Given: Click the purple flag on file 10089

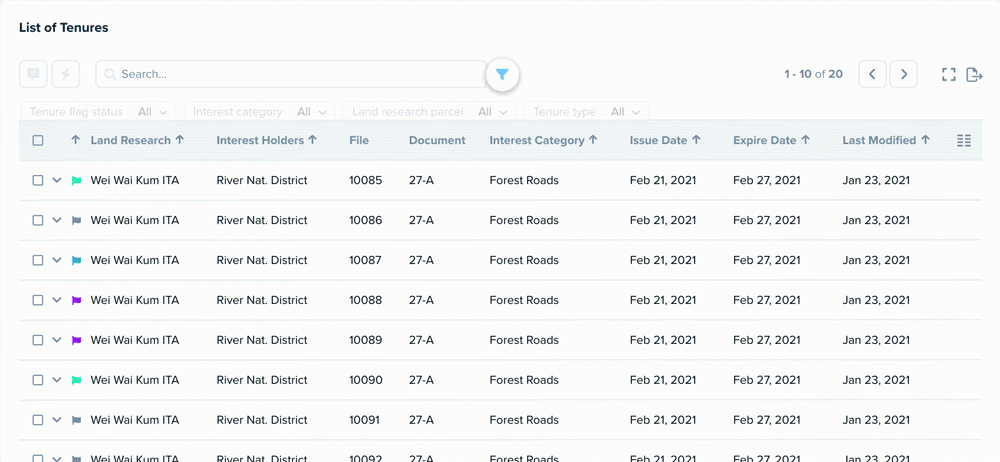Looking at the screenshot, I should pyautogui.click(x=77, y=340).
